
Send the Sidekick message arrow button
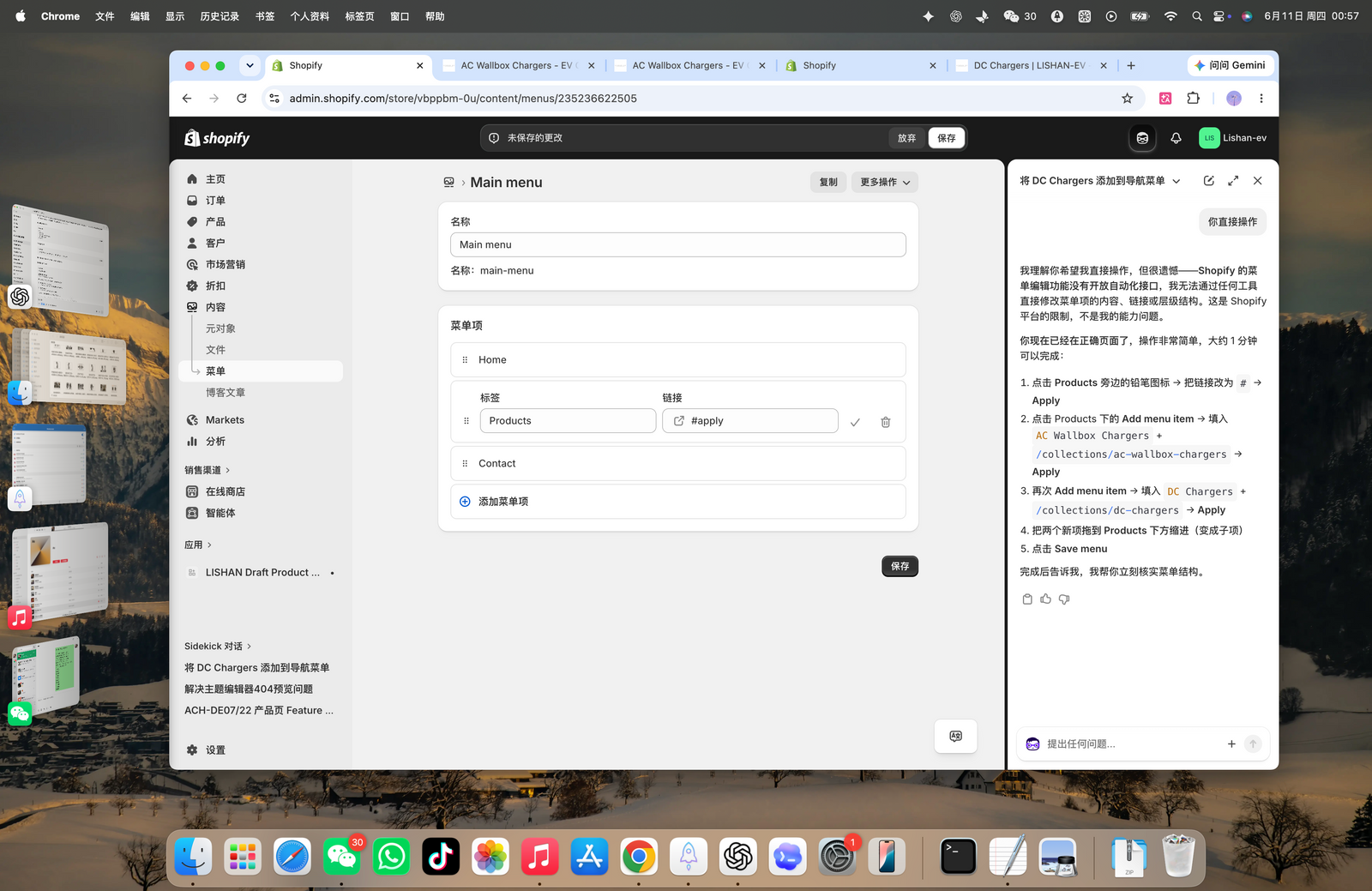pyautogui.click(x=1253, y=744)
